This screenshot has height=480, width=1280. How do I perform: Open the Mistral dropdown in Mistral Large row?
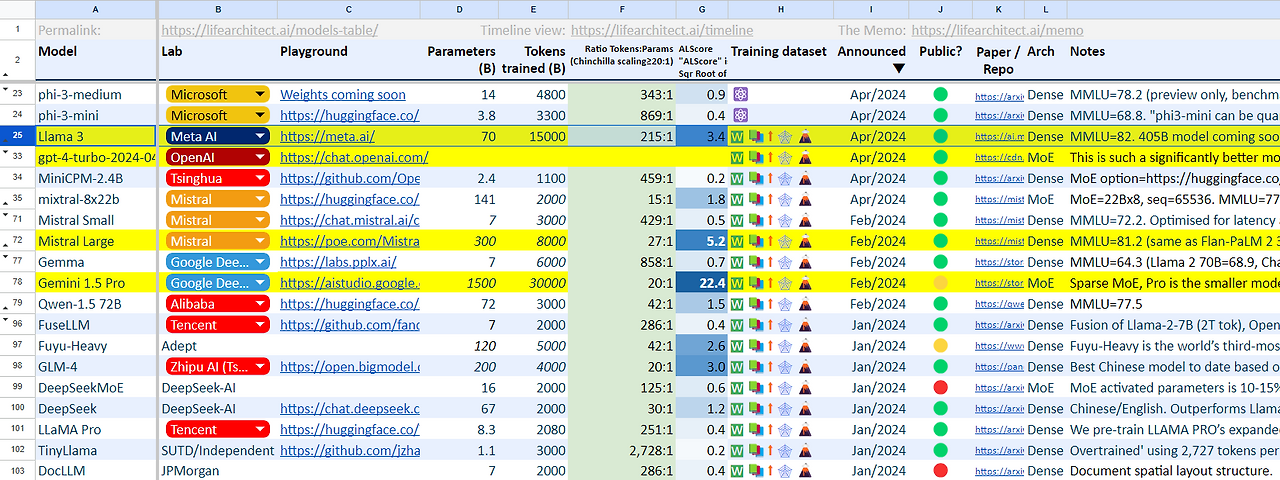(x=261, y=241)
